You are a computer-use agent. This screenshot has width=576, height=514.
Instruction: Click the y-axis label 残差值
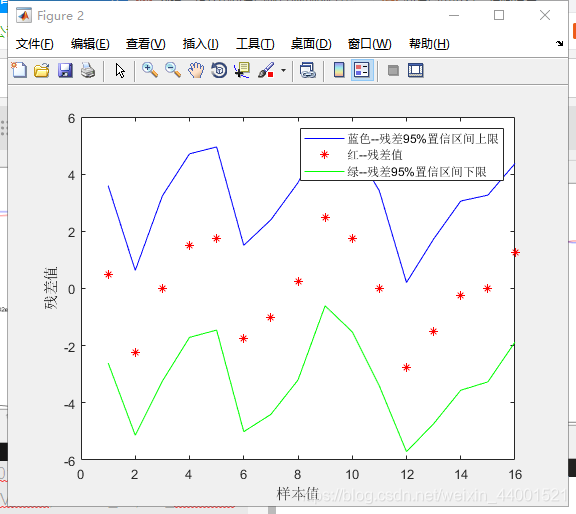(51, 288)
